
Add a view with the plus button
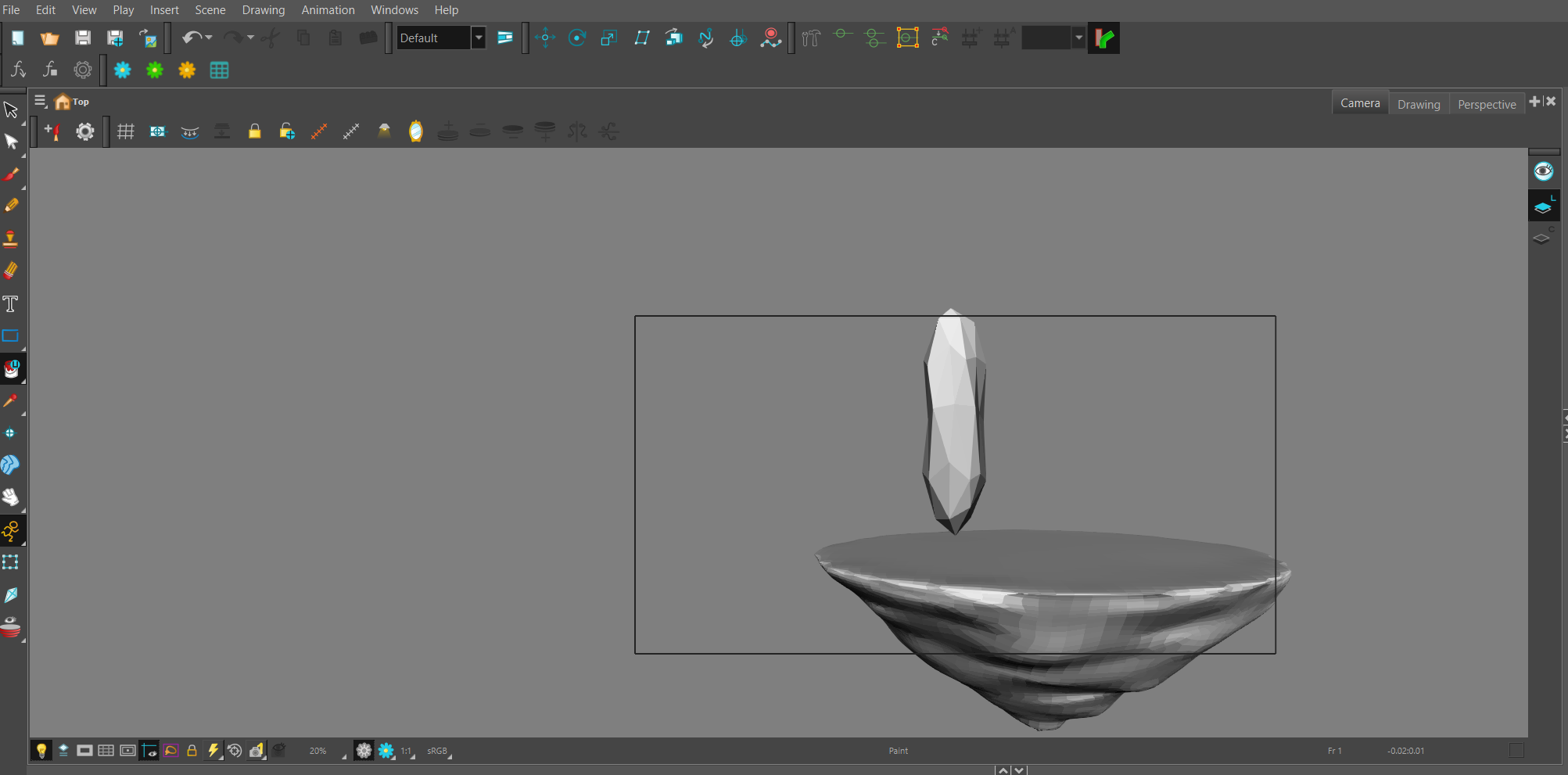[x=1534, y=102]
